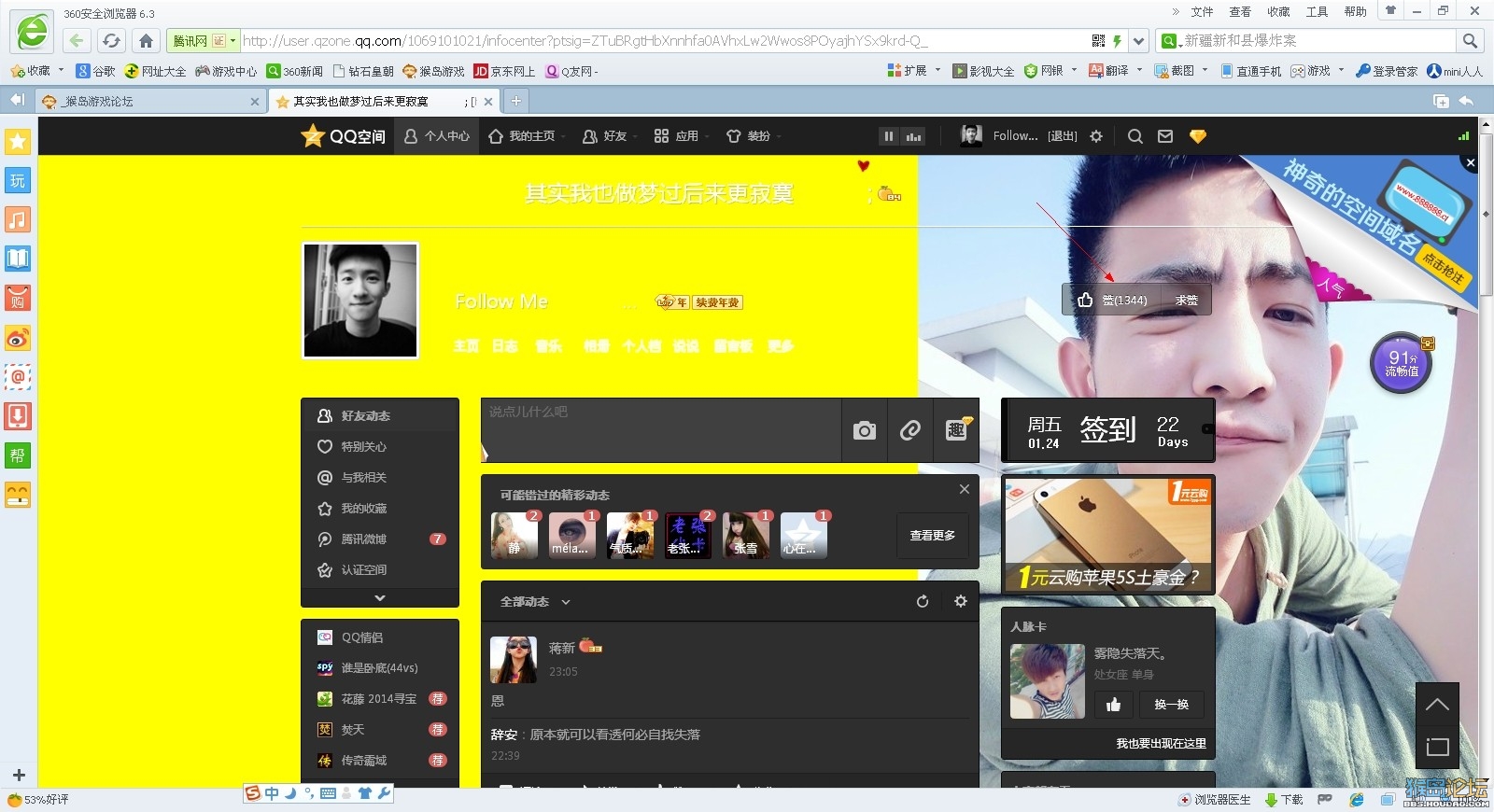Image resolution: width=1494 pixels, height=812 pixels.
Task: Click the thumbs-up 赞(1344) button
Action: pos(1112,300)
